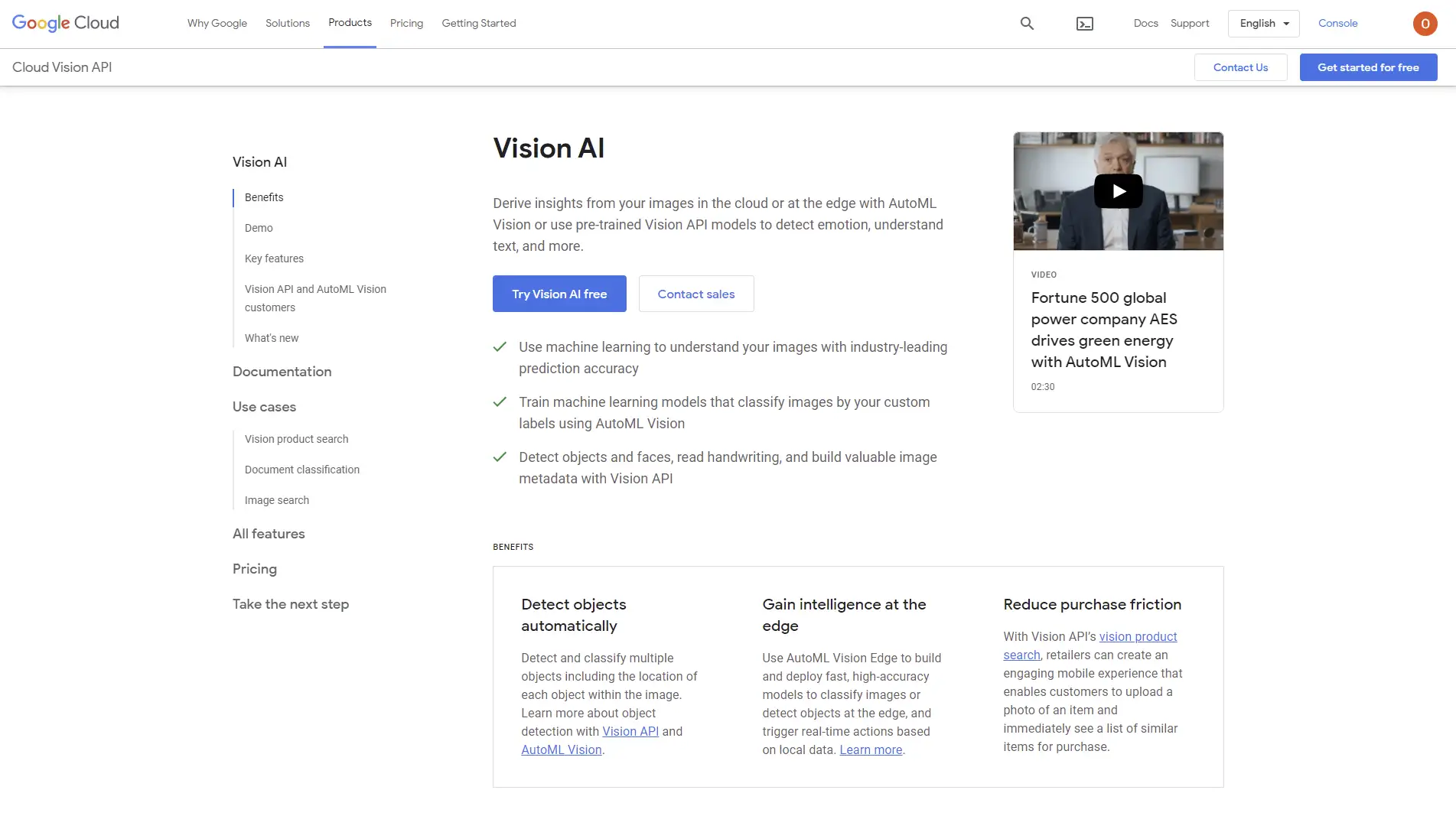Open the English language dropdown
The height and width of the screenshot is (829, 1456).
[1263, 24]
